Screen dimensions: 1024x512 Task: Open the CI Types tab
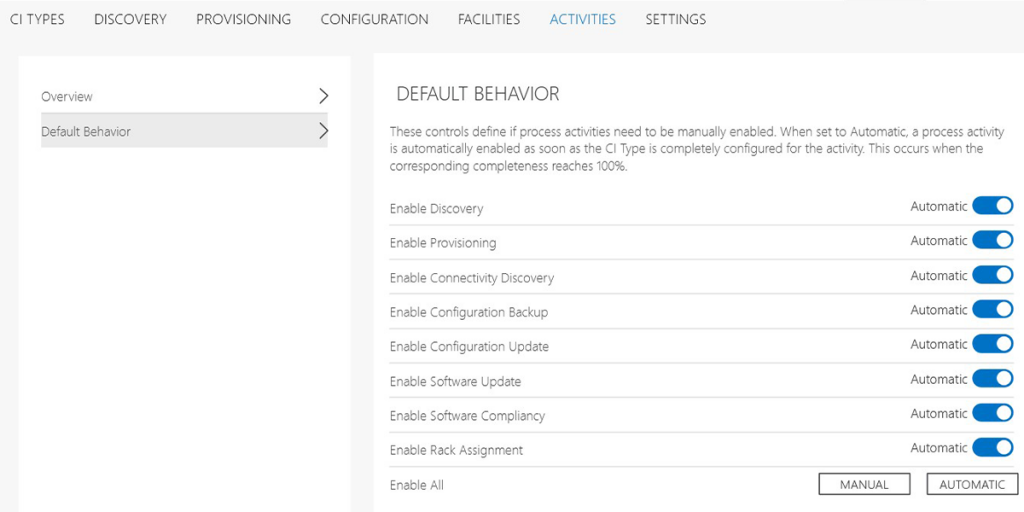coord(37,19)
